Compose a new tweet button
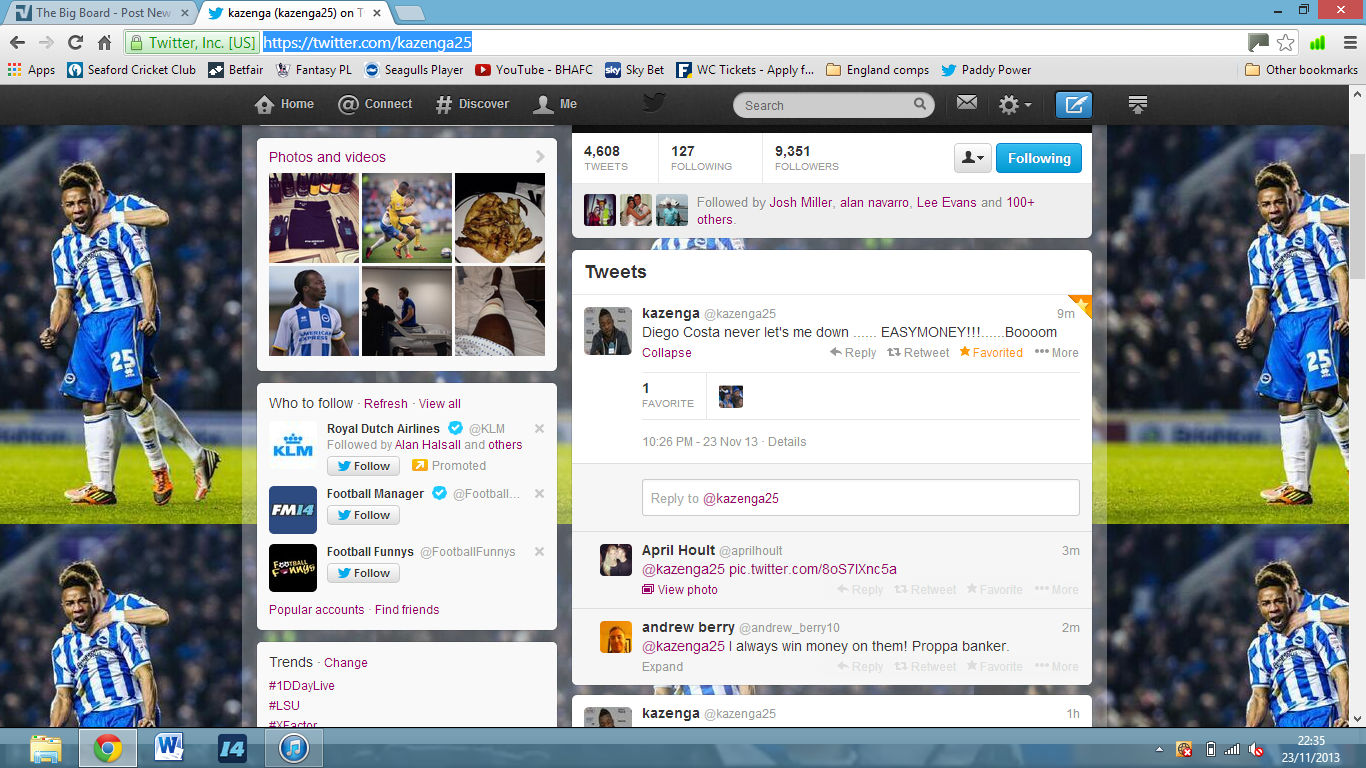Viewport: 1366px width, 768px height. (x=1074, y=104)
